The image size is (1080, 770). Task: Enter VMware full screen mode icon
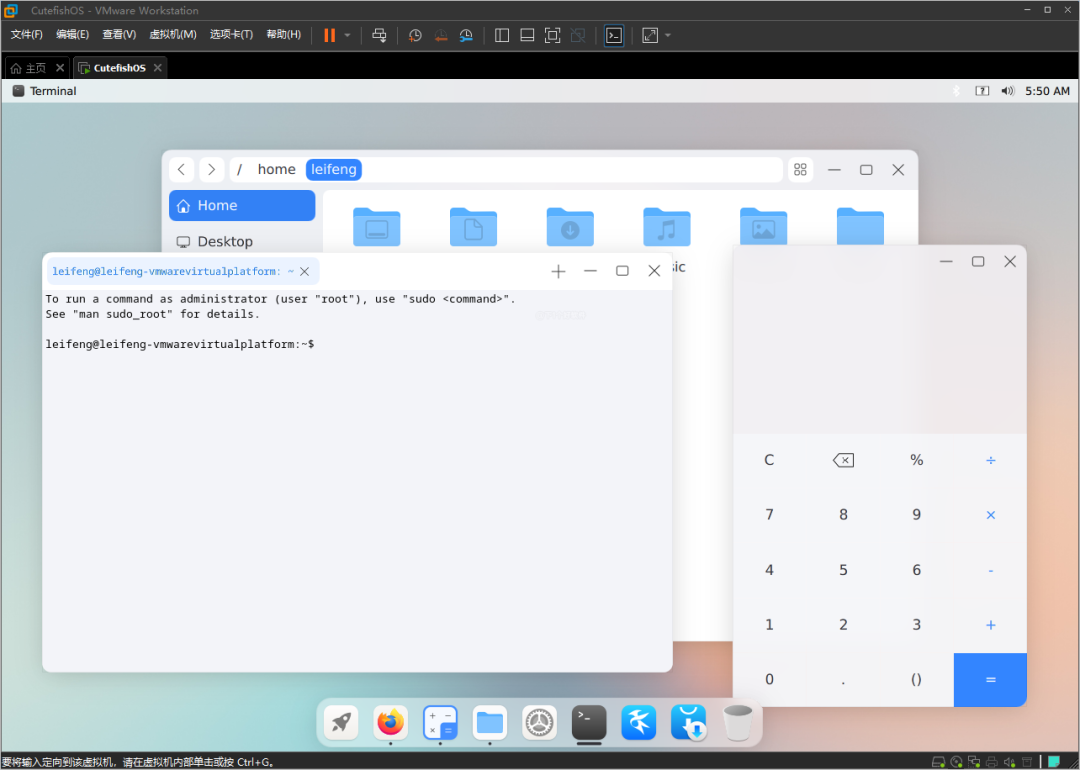tap(552, 35)
